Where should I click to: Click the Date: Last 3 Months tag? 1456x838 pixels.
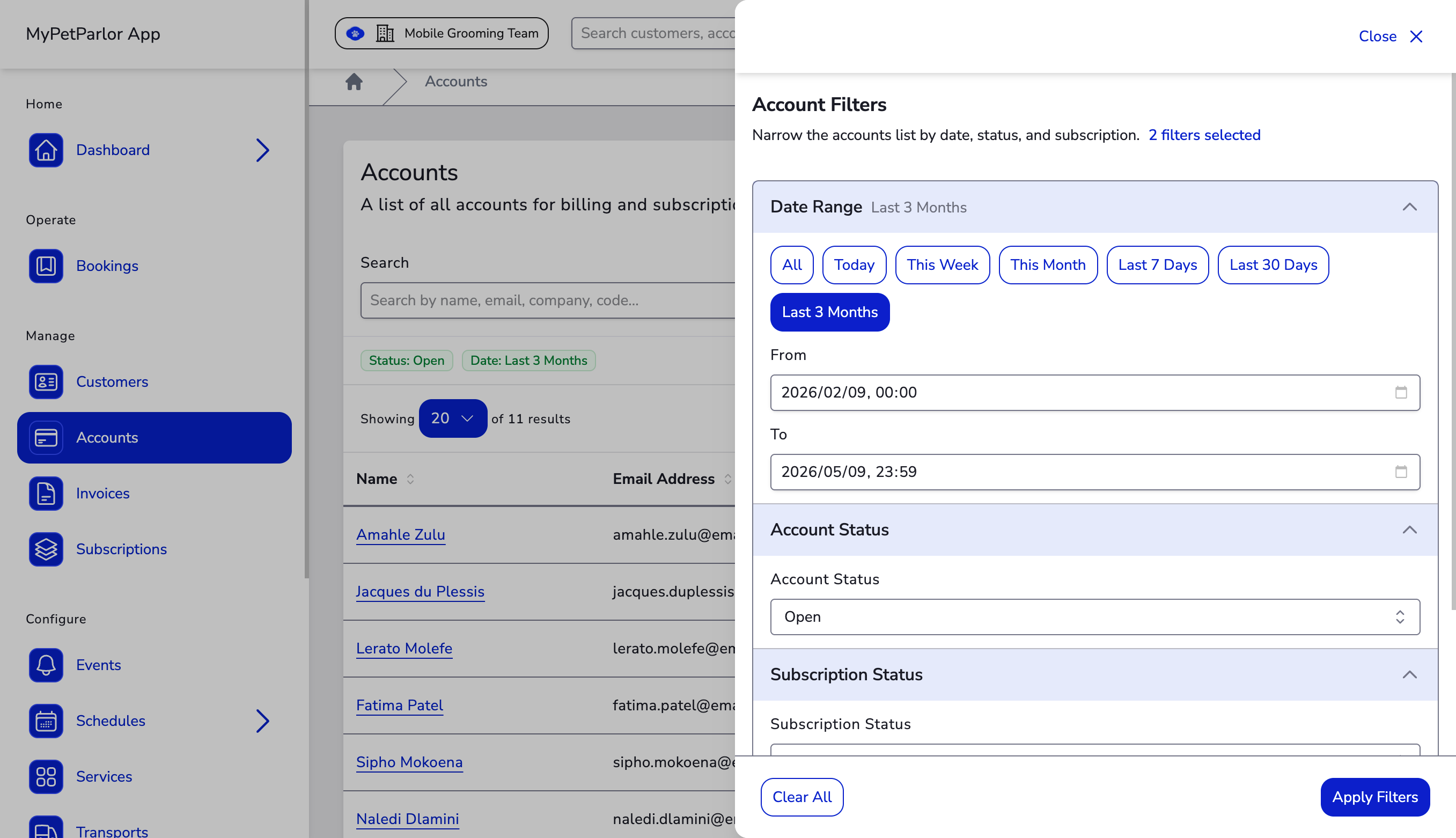coord(528,361)
